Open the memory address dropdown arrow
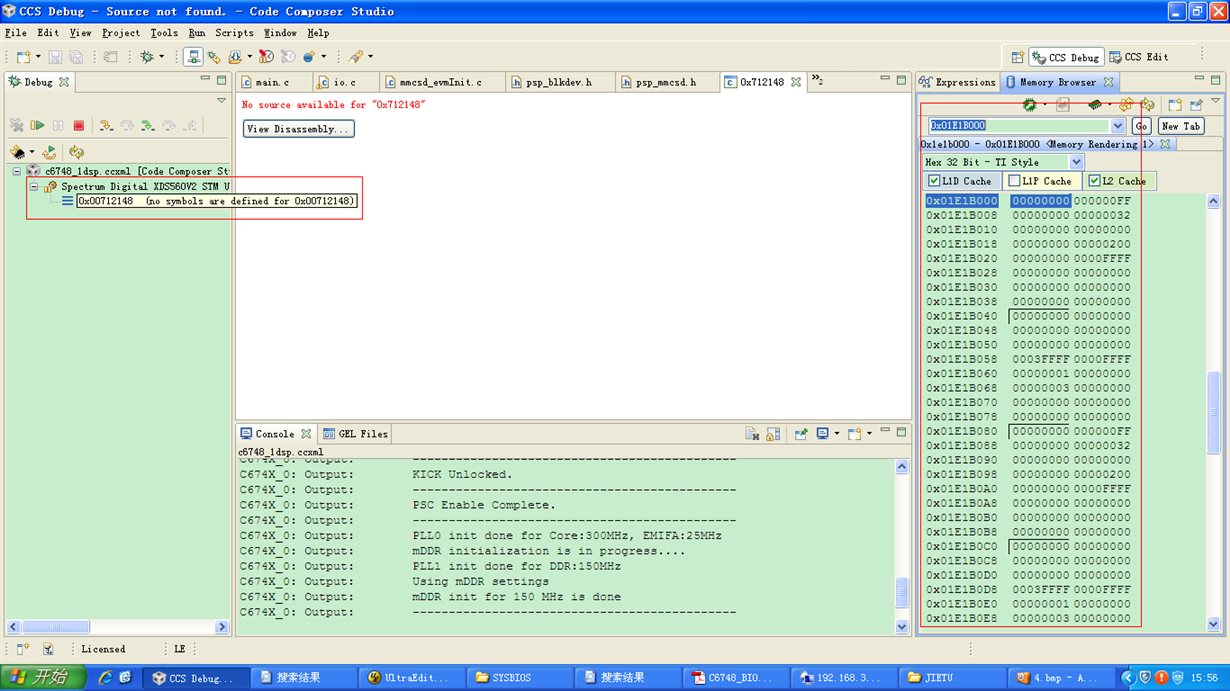The image size is (1230, 691). [1118, 126]
